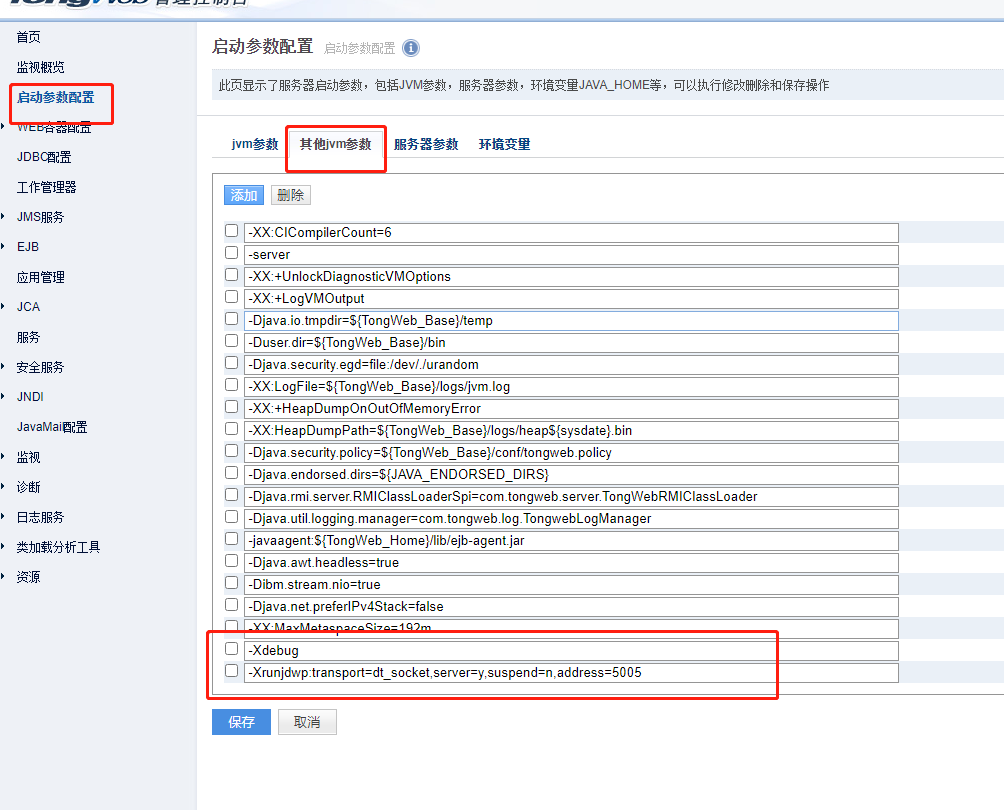The image size is (1004, 810).
Task: Expand the 监视 section in the sidebar
Action: [28, 457]
